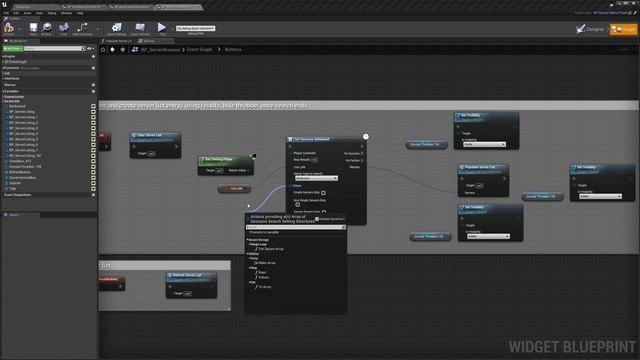
Task: Click the Save toolbar icon
Action: point(33,28)
